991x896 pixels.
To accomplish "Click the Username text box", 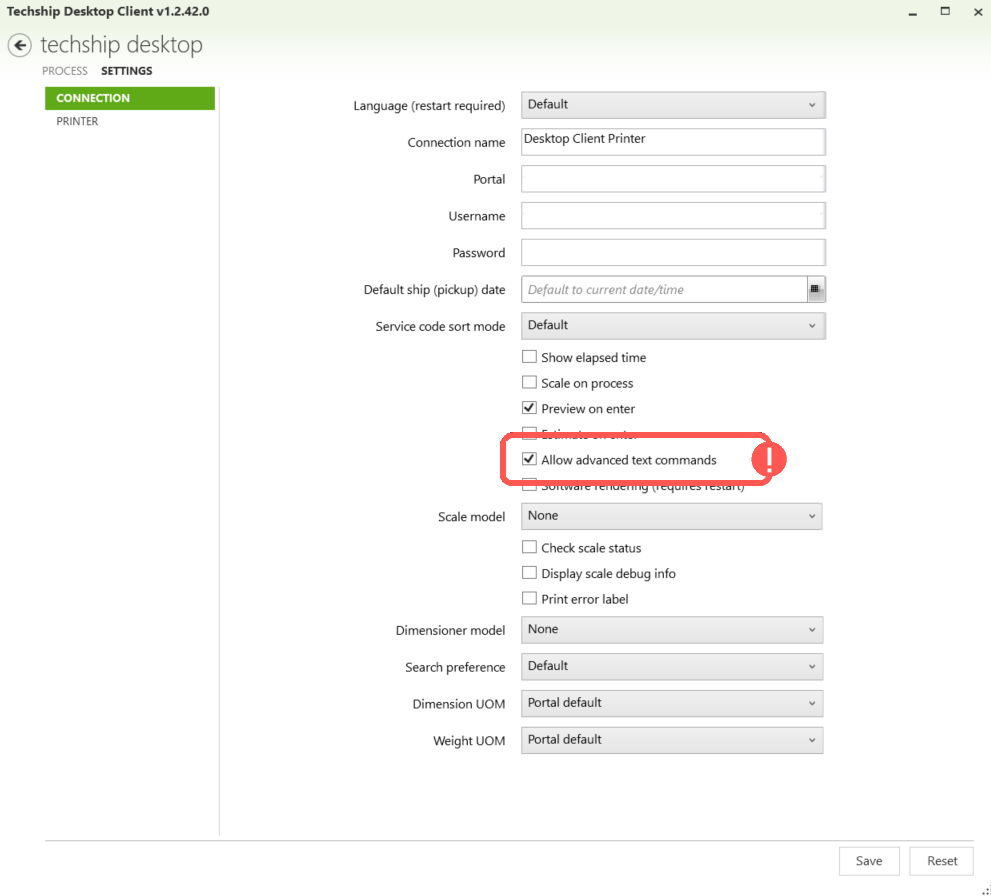I will [673, 215].
